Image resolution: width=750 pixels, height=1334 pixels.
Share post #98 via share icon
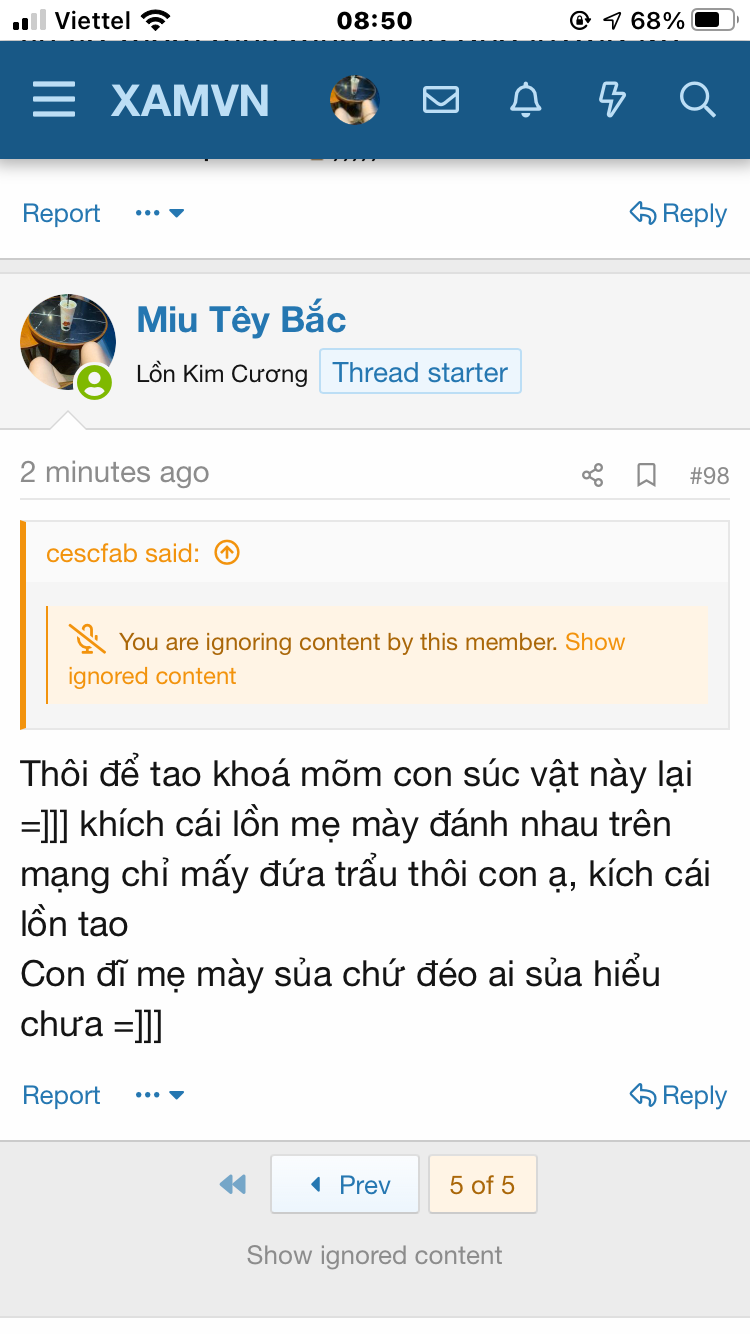pos(593,475)
